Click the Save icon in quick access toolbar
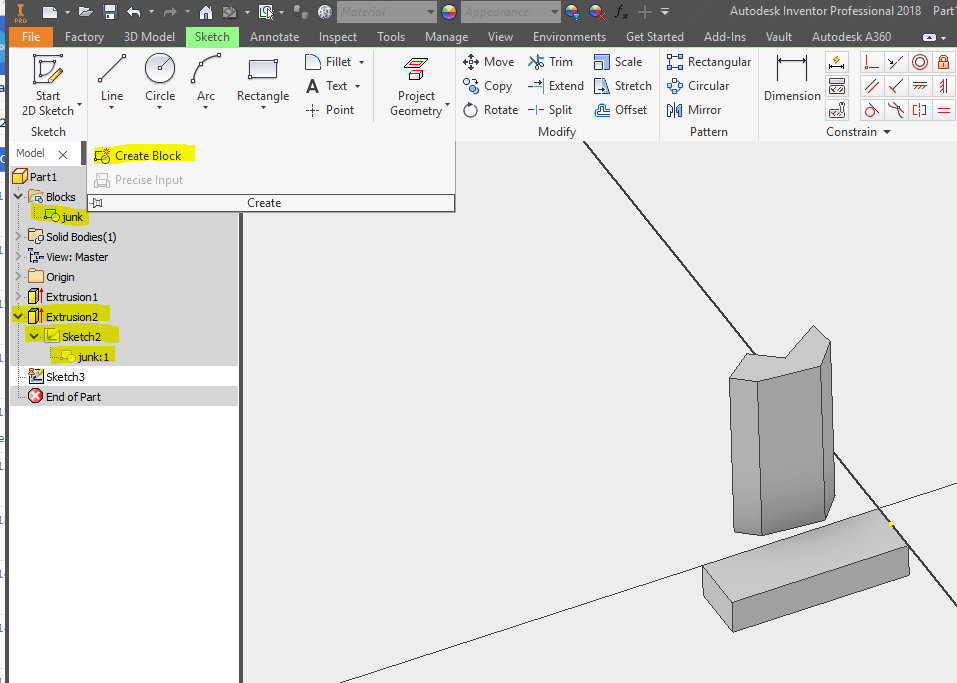This screenshot has height=683, width=957. coord(110,12)
